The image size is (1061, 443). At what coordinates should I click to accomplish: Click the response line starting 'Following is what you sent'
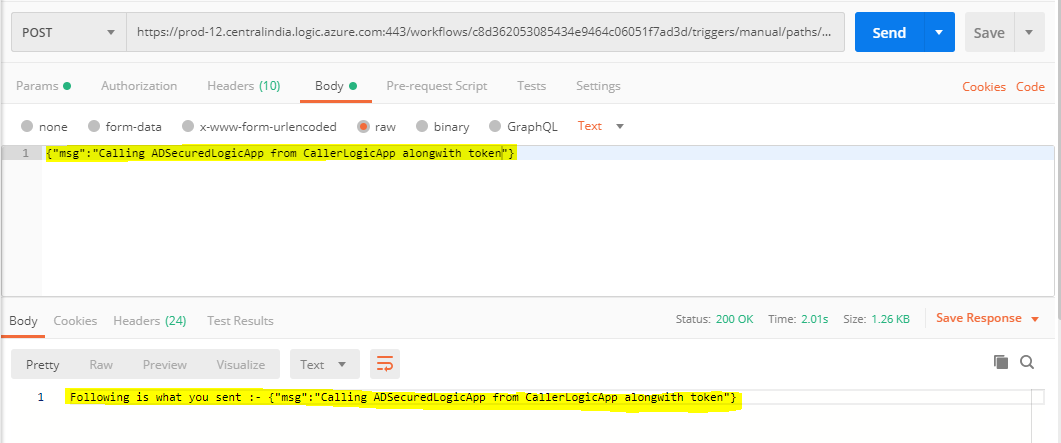[x=403, y=397]
